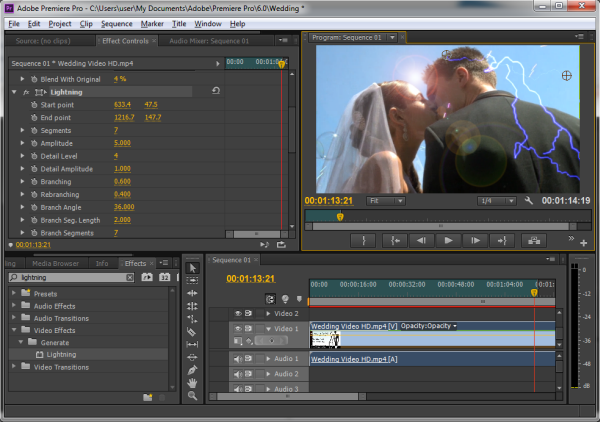Select the Lightning effect in Generate
The image size is (600, 422).
click(61, 355)
